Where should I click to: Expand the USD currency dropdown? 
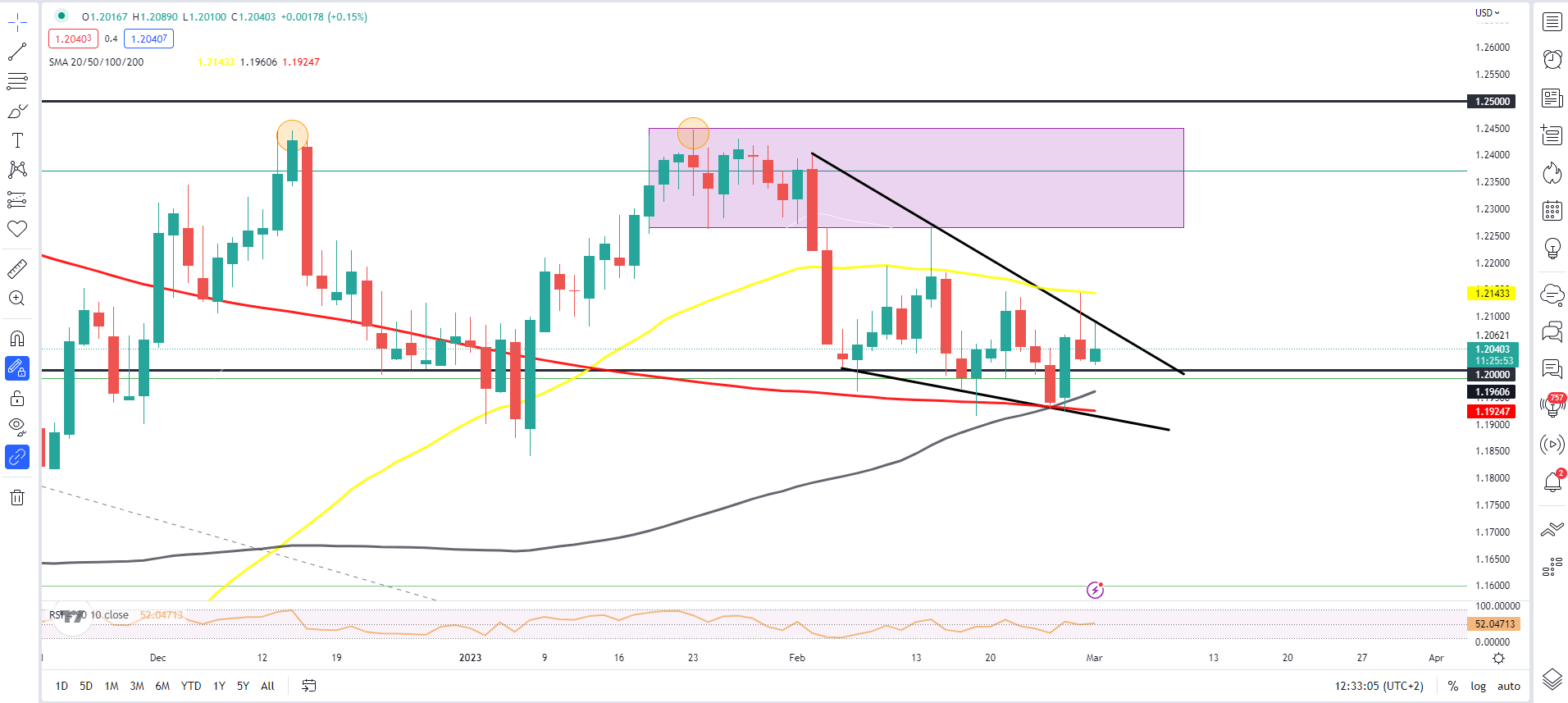[x=1487, y=12]
